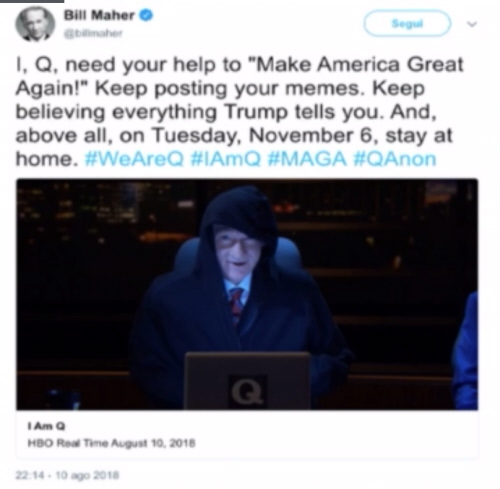Screen dimensions: 500x489
Task: Click the blue verified badge
Action: pos(145,15)
